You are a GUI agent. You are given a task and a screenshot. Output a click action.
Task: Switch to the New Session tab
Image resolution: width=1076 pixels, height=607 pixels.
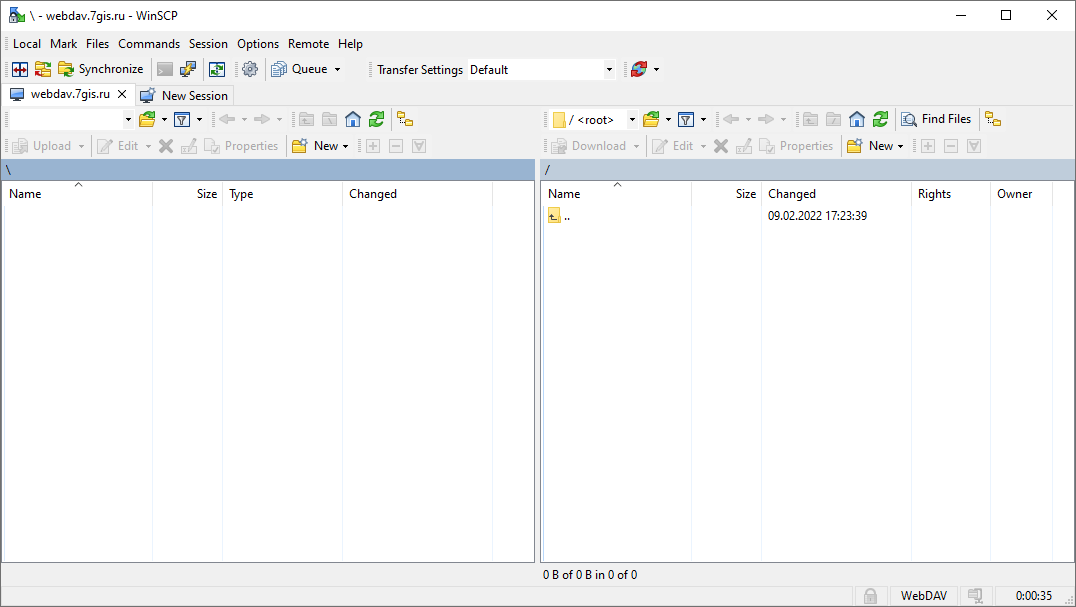click(185, 95)
